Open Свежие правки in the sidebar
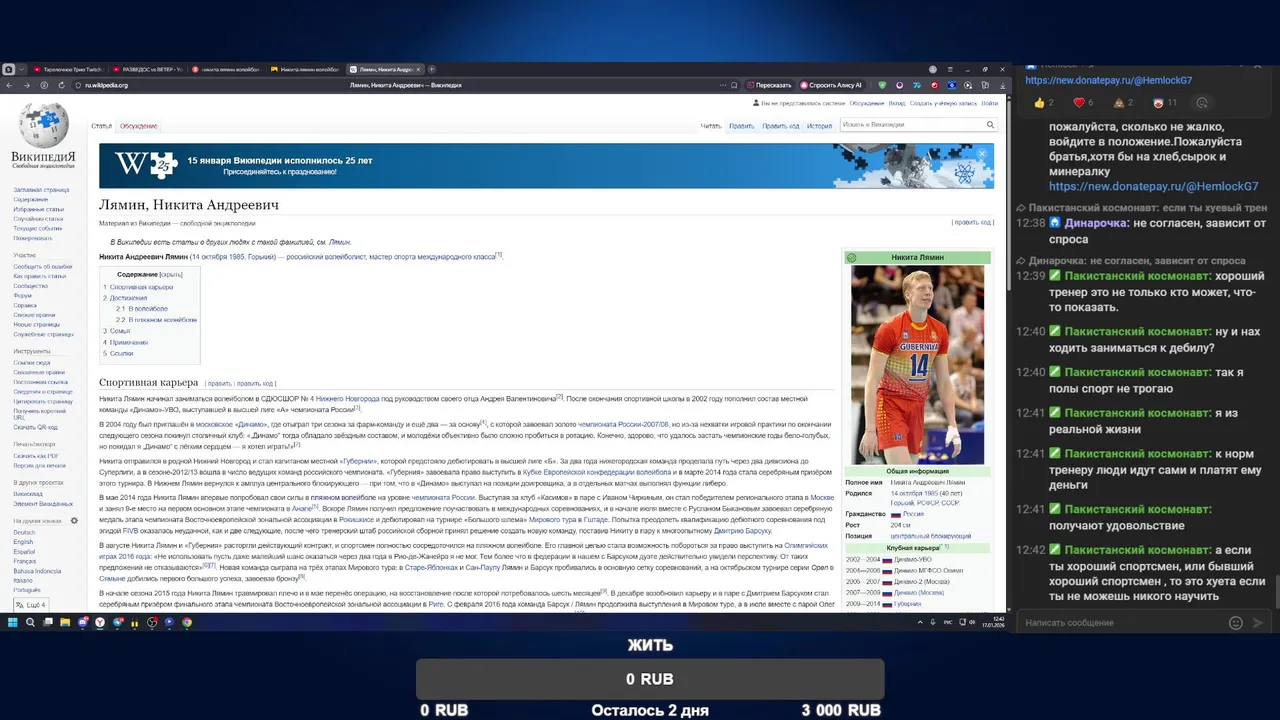1280x720 pixels. 33,314
